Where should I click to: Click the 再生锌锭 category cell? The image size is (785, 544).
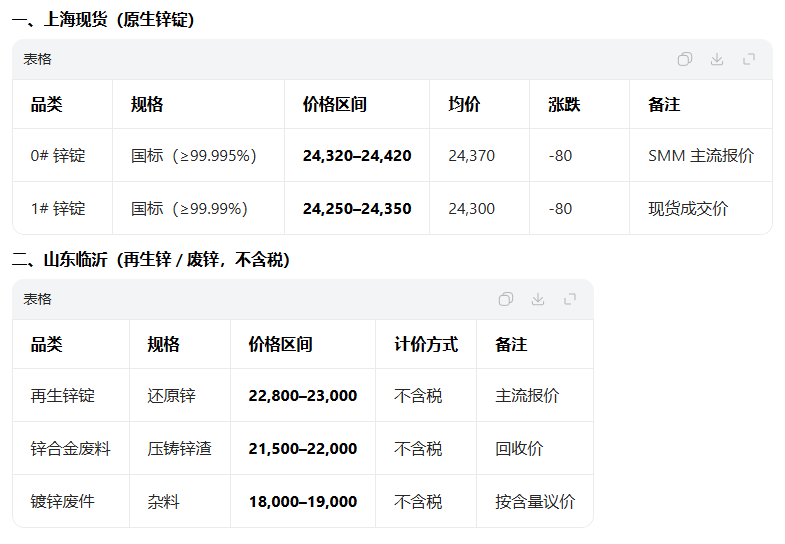click(62, 396)
